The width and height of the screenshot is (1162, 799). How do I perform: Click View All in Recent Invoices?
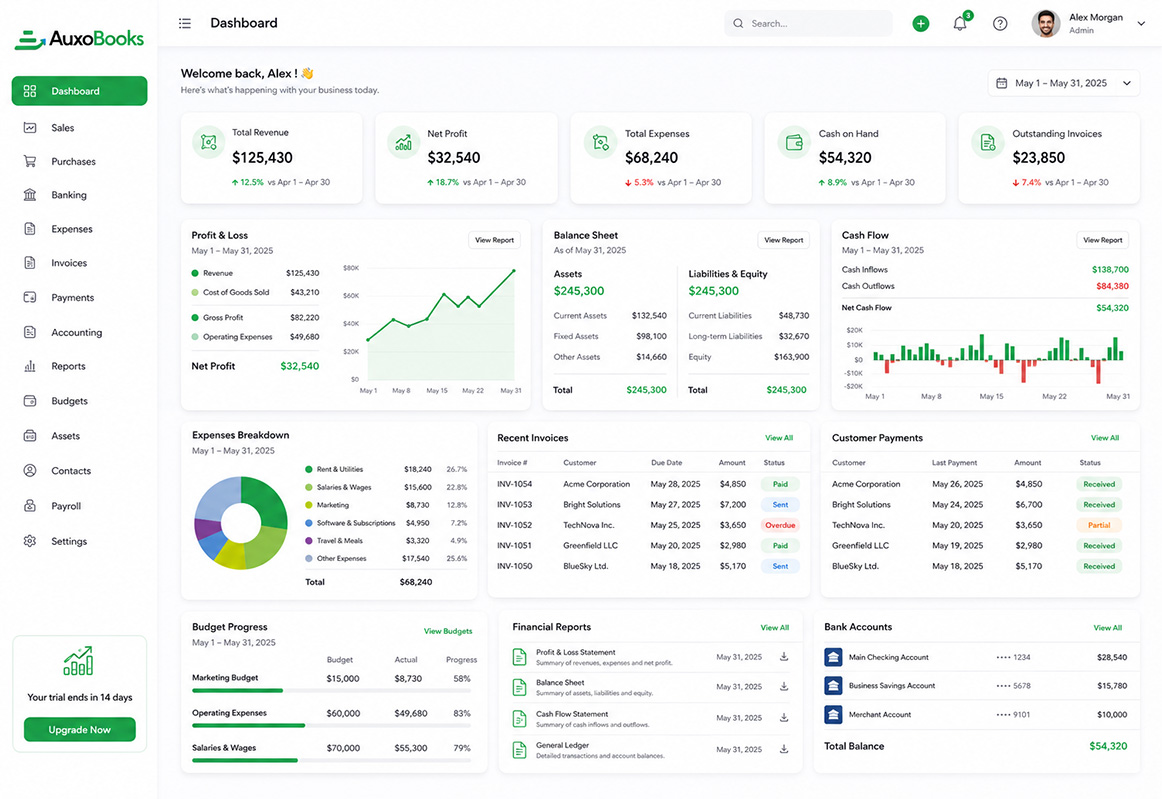tap(779, 438)
